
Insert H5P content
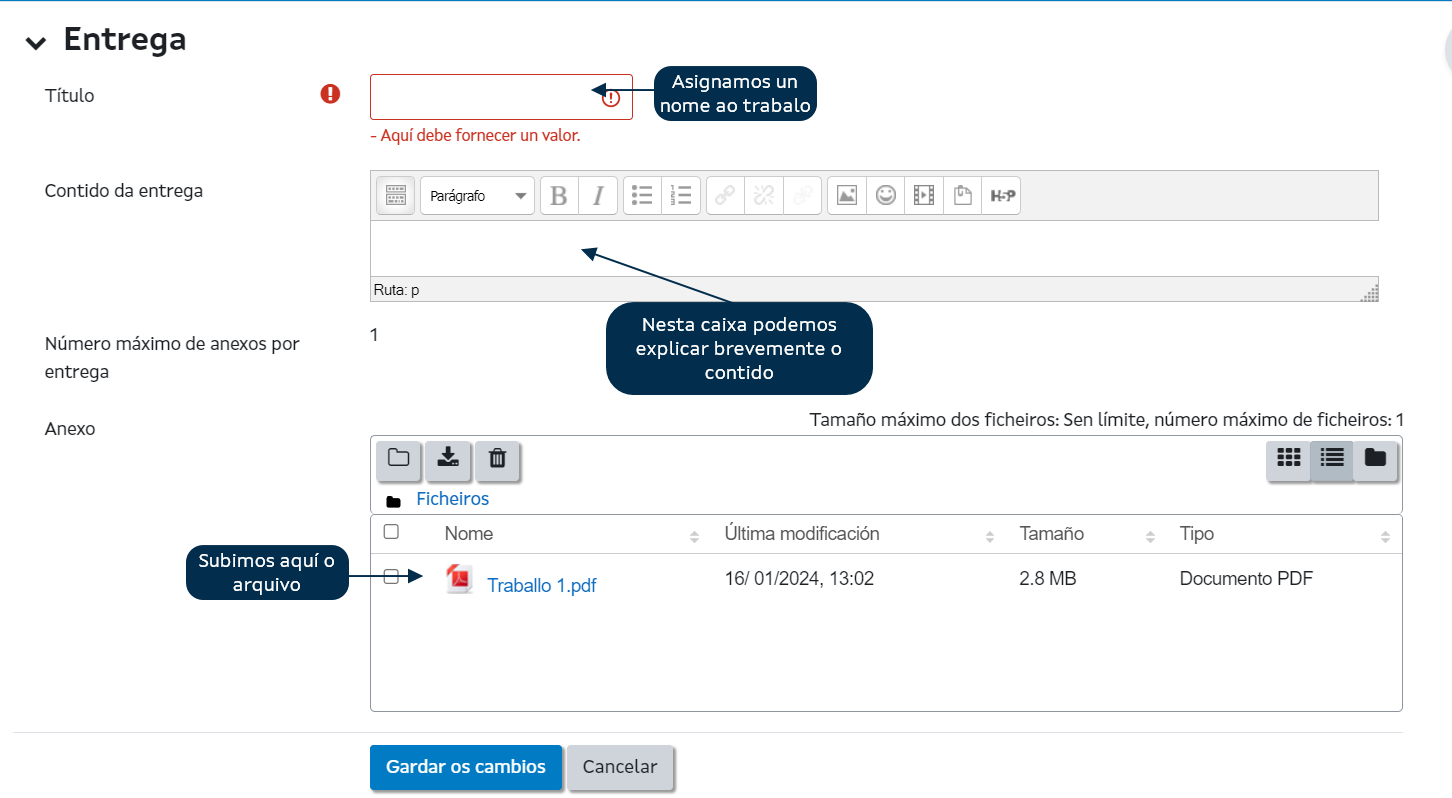click(1002, 196)
